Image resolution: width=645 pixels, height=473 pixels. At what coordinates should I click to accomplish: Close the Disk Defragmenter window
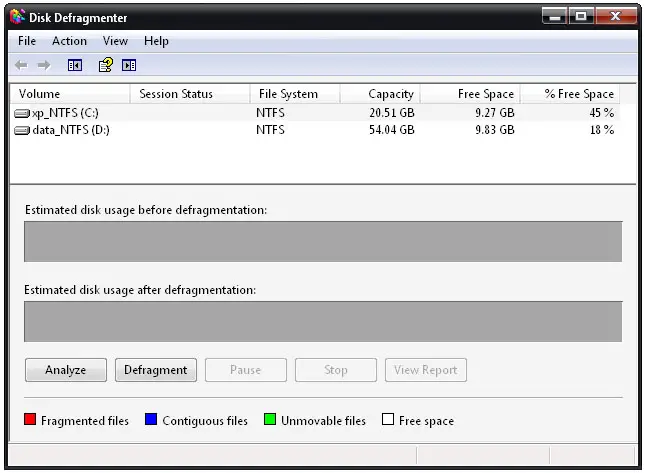[615, 16]
